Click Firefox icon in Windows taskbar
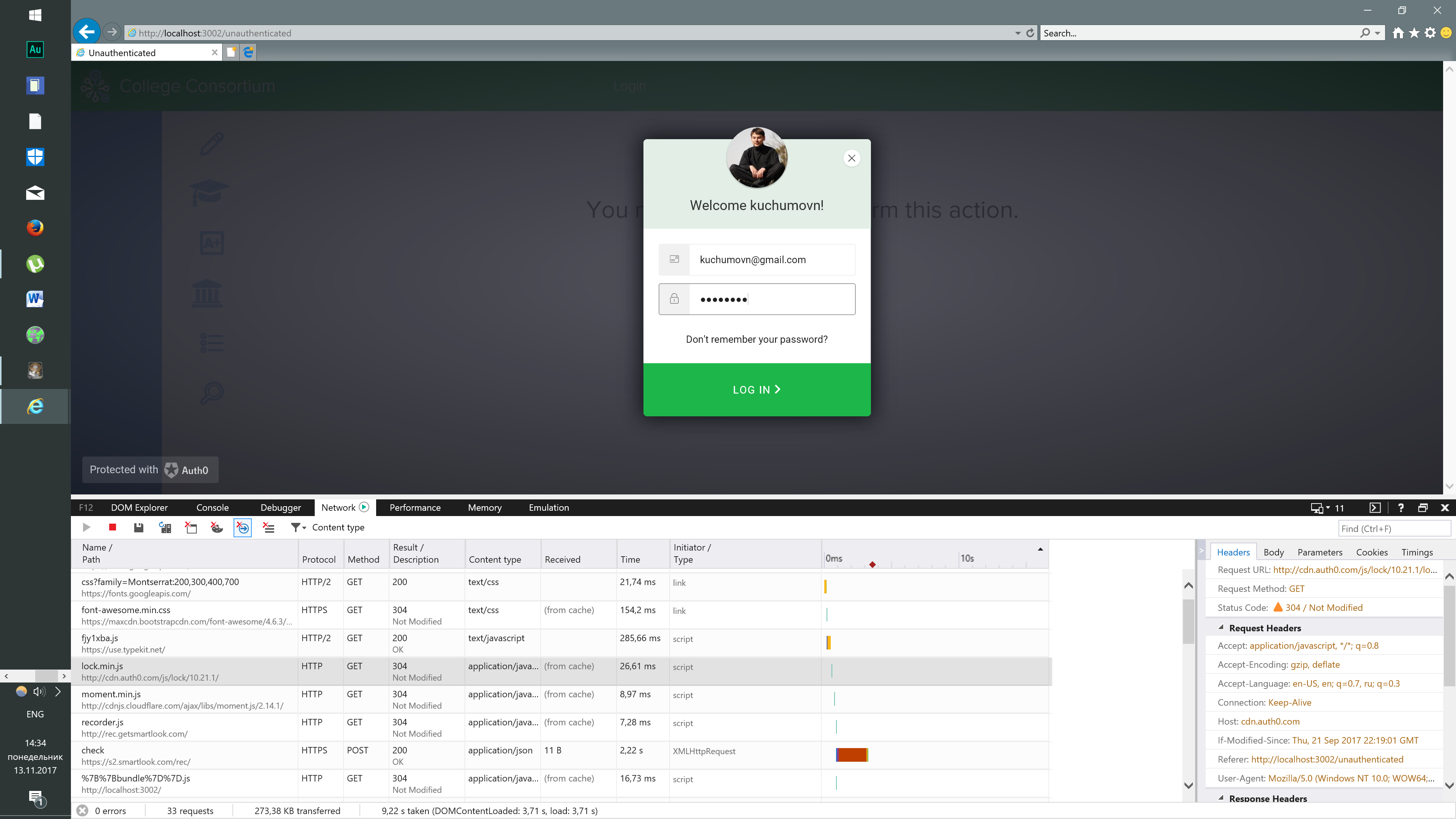Screen dimensions: 1456x819 click(35, 228)
